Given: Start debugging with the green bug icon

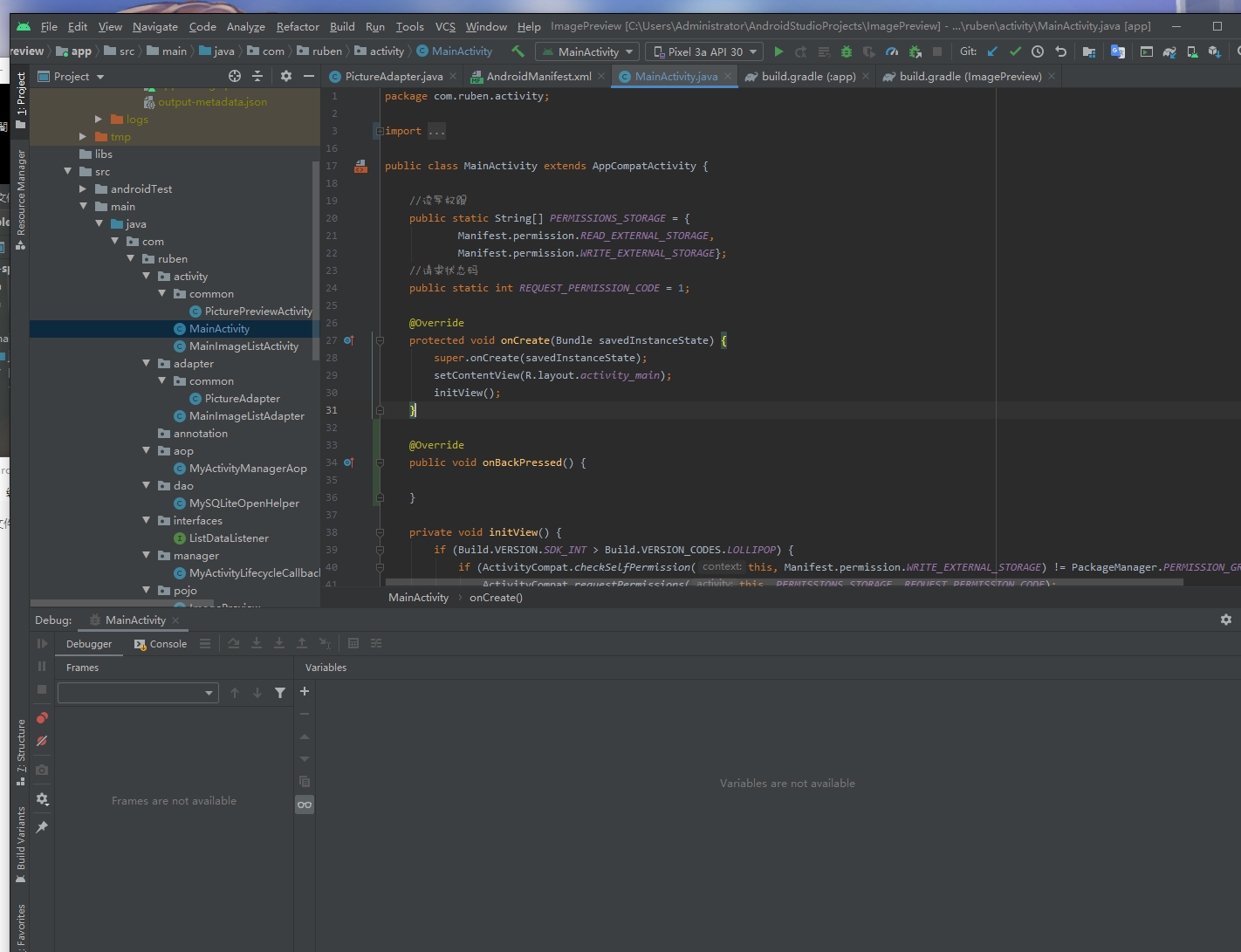Looking at the screenshot, I should click(846, 51).
